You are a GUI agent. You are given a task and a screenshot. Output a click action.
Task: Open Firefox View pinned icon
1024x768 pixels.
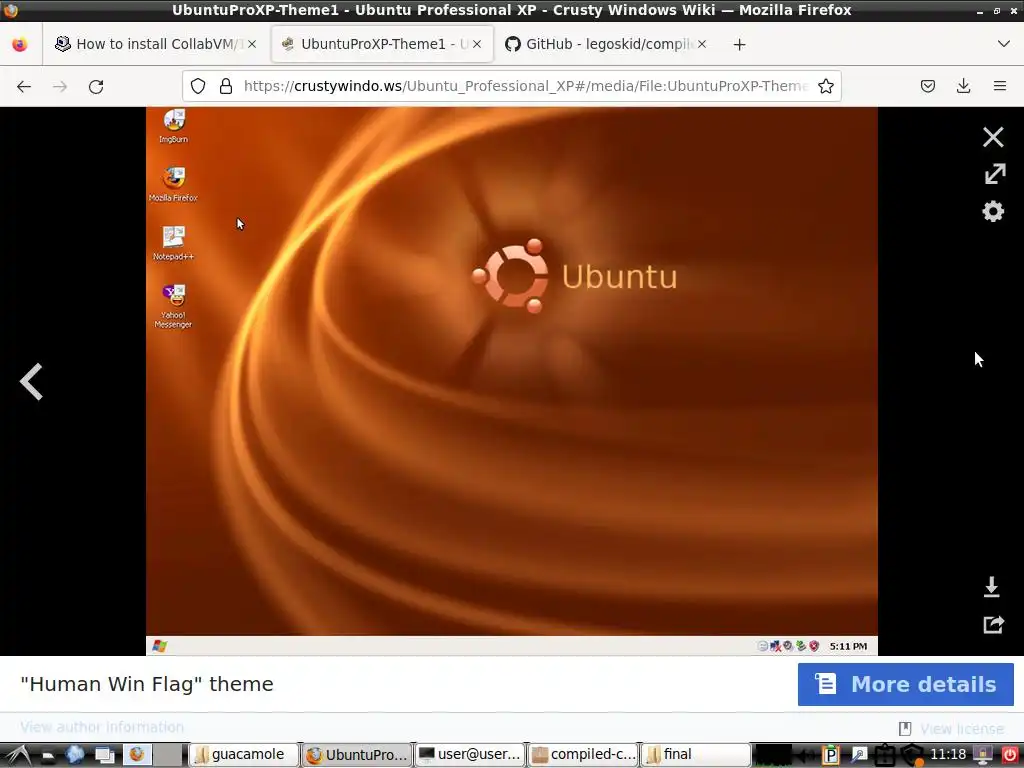click(x=20, y=44)
